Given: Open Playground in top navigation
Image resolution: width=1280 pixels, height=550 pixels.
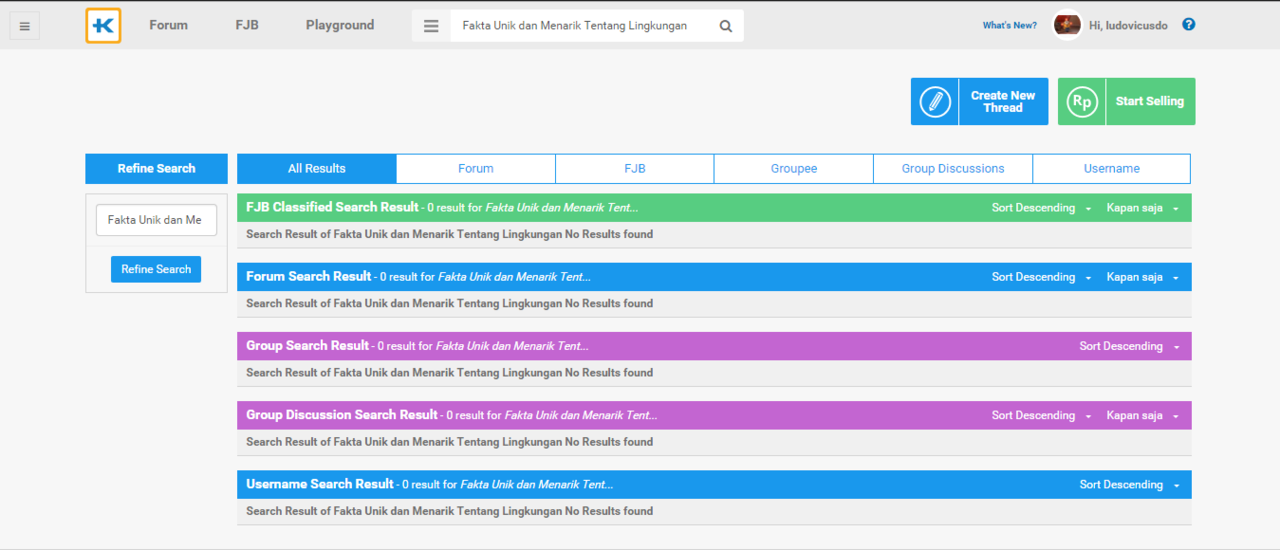Looking at the screenshot, I should [340, 25].
